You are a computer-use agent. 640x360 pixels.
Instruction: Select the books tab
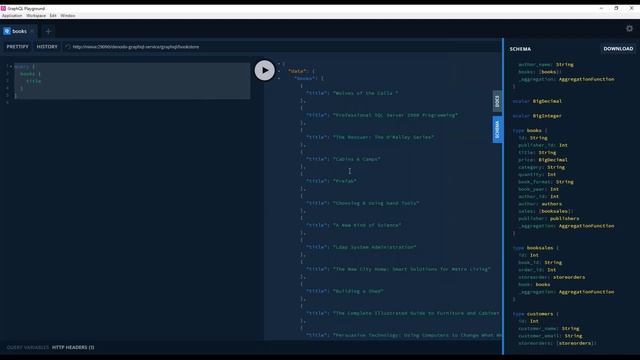(19, 31)
